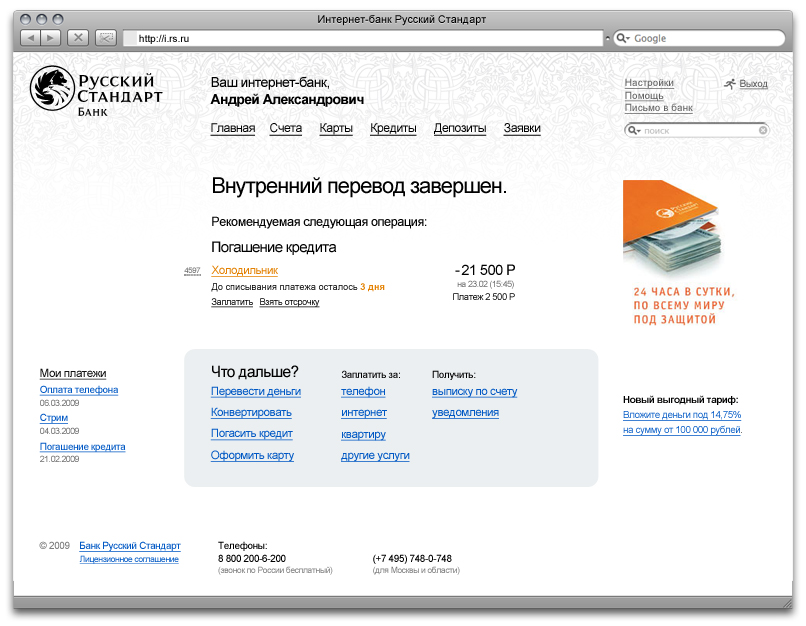Click the orange card protection banner
The height and width of the screenshot is (626, 806).
(676, 253)
